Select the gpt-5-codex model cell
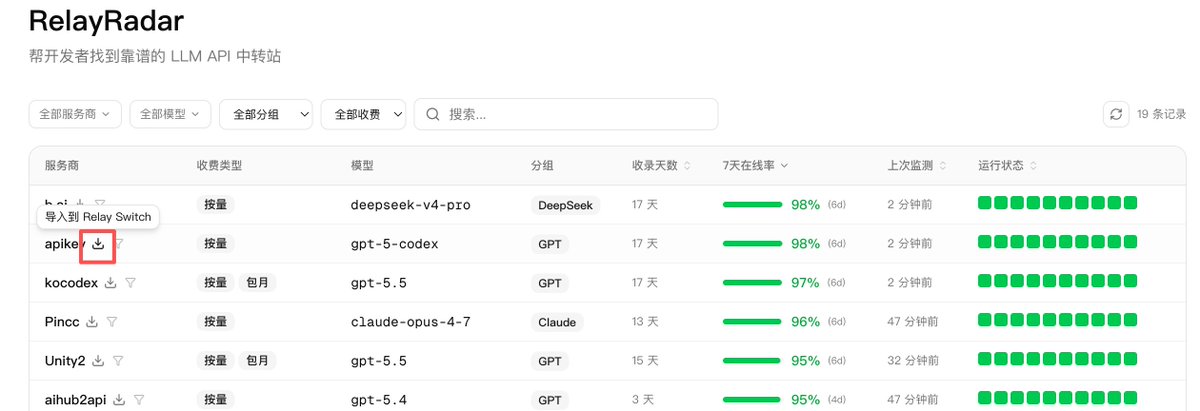Viewport: 1200px width, 411px height. (394, 243)
